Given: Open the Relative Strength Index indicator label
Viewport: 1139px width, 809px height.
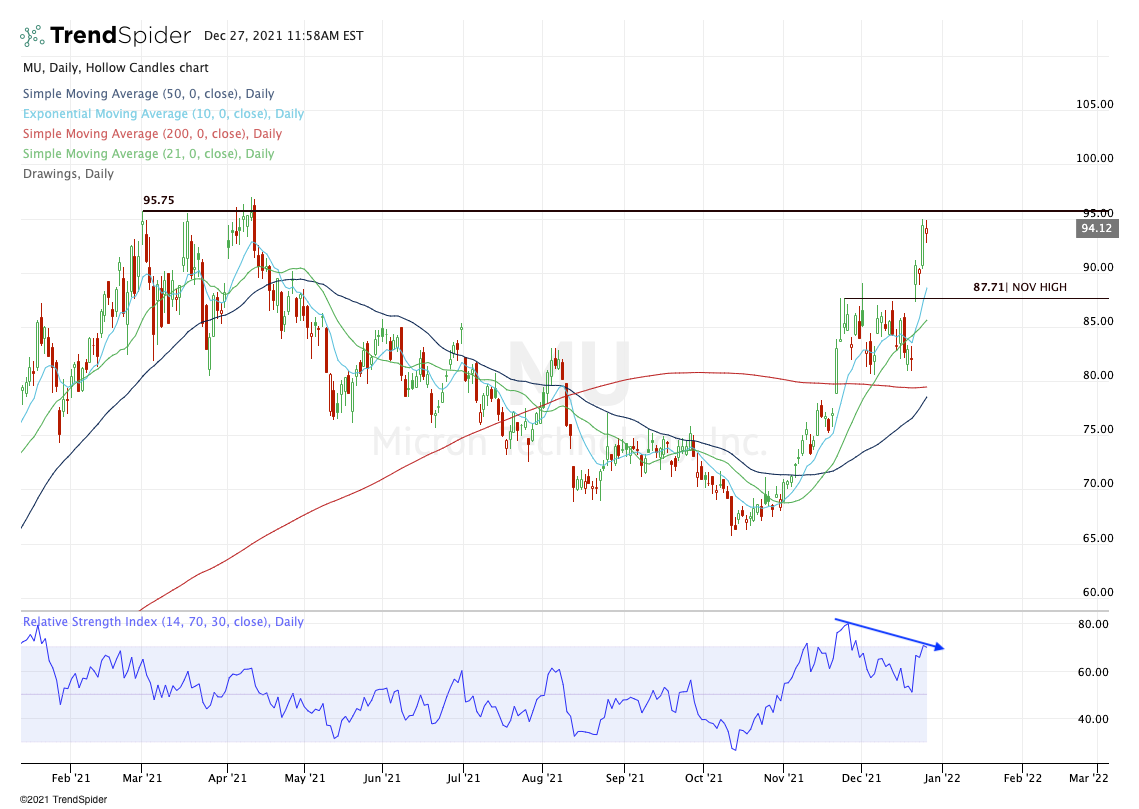Looking at the screenshot, I should 162,622.
